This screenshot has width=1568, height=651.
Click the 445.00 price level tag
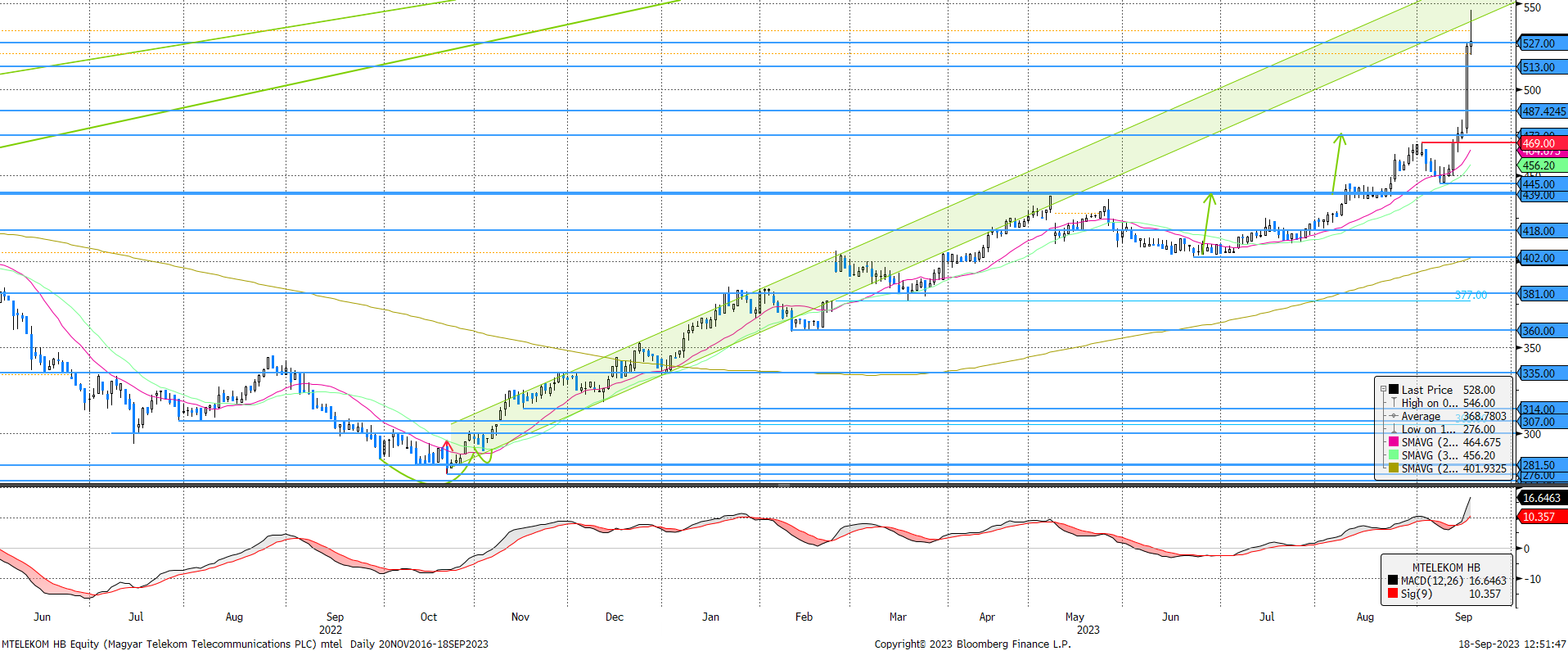[x=1543, y=184]
